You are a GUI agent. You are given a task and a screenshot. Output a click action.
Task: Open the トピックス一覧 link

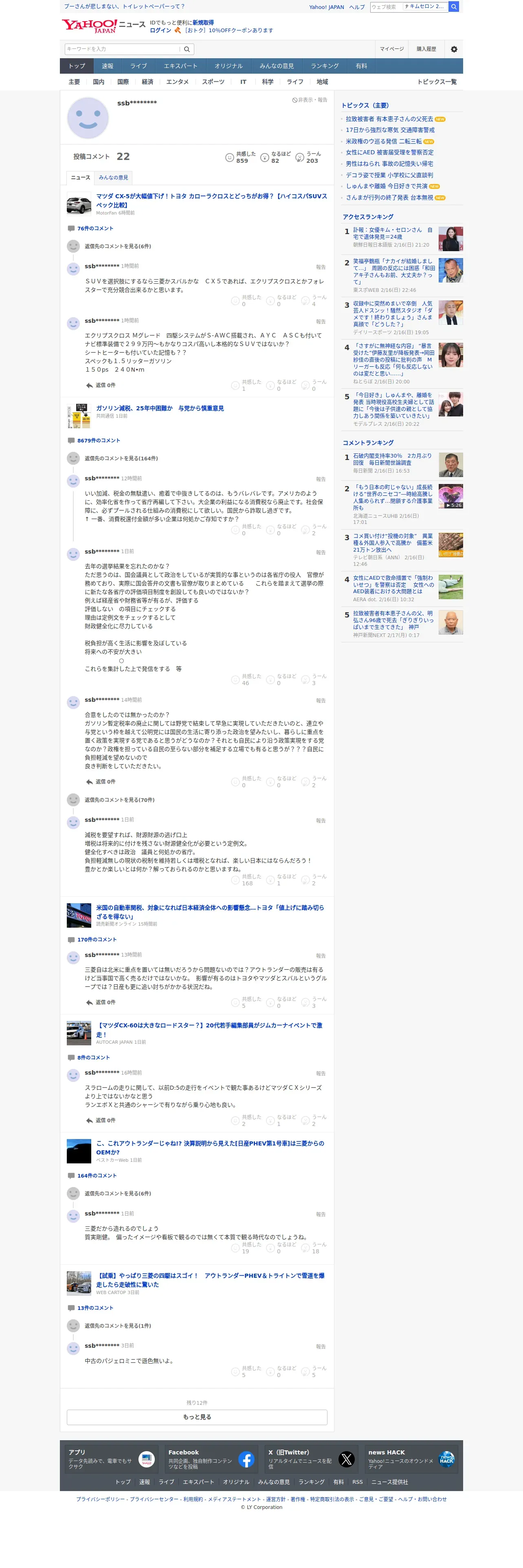click(x=437, y=82)
